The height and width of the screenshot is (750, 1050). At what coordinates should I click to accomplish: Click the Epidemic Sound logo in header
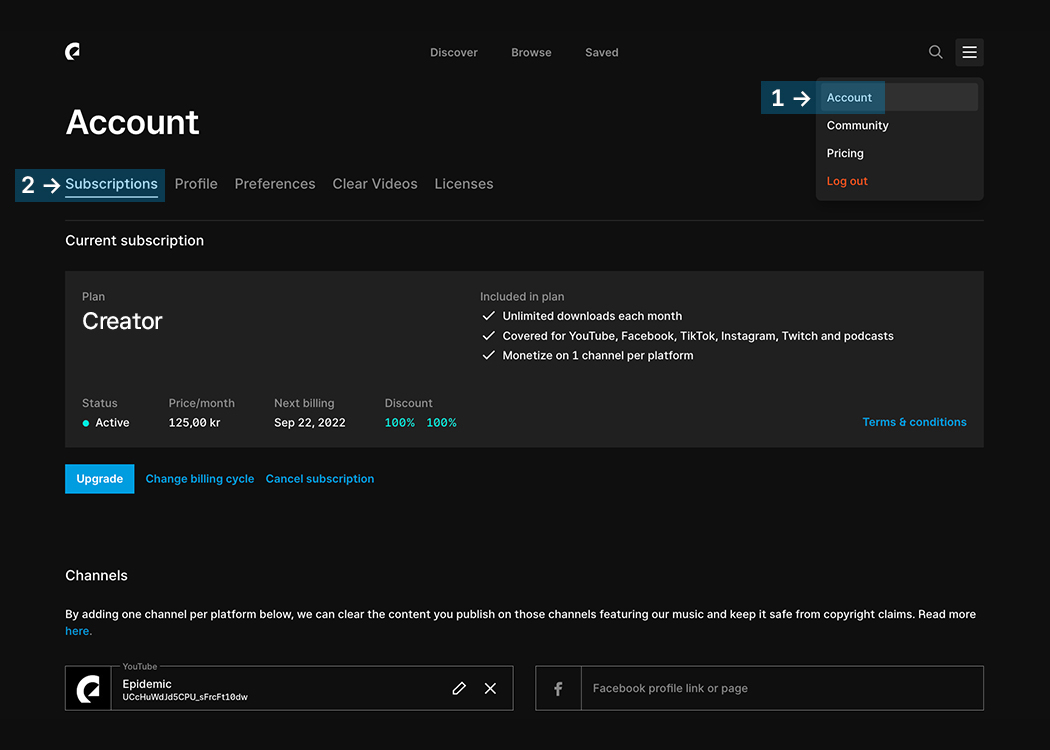pyautogui.click(x=73, y=52)
